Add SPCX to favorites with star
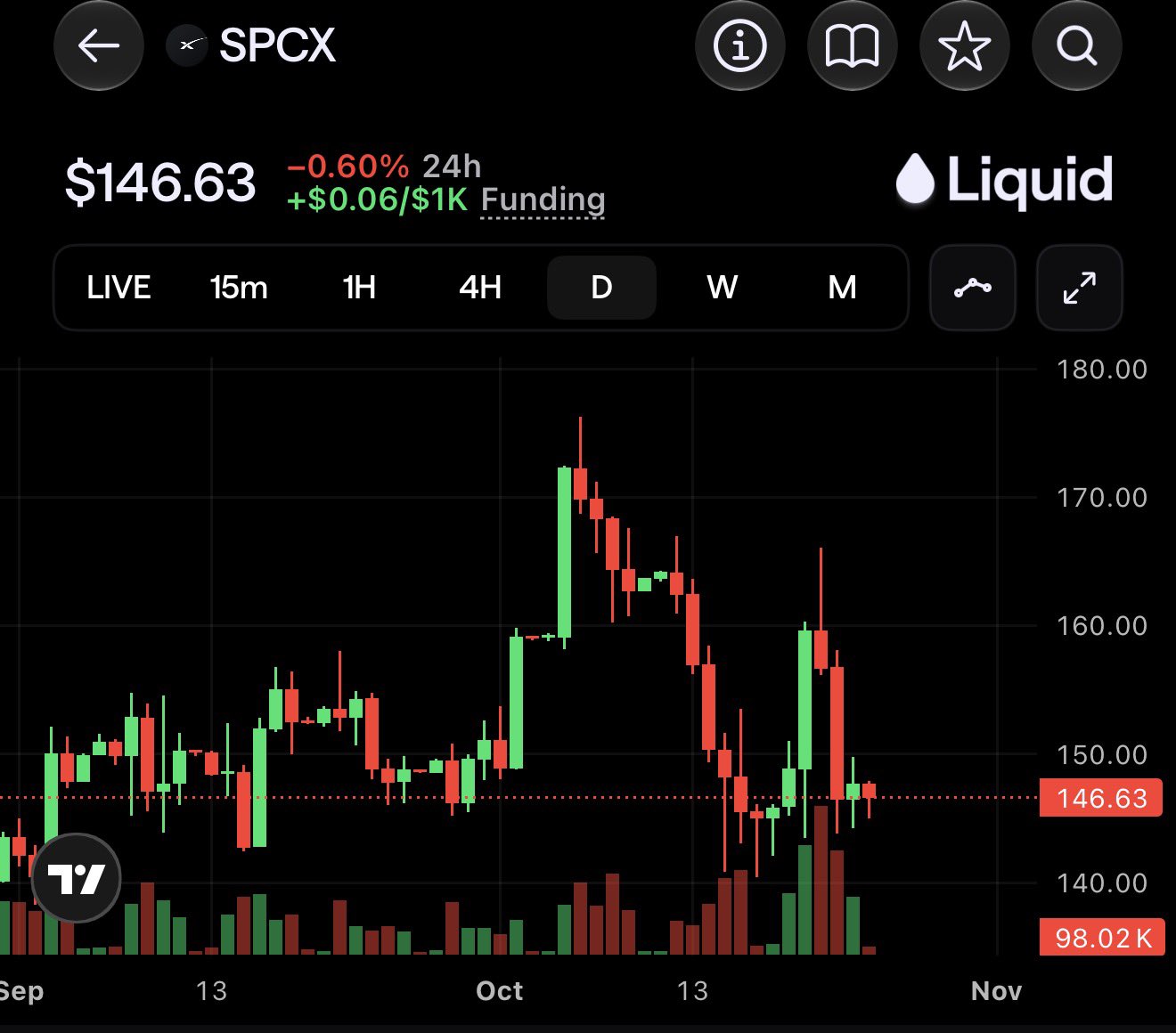 pyautogui.click(x=964, y=45)
